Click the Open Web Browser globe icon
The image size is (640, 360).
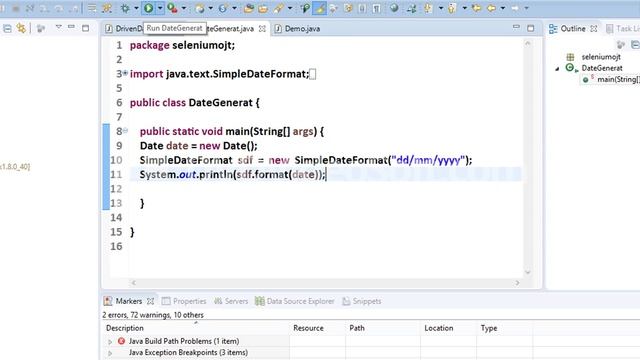394,8
